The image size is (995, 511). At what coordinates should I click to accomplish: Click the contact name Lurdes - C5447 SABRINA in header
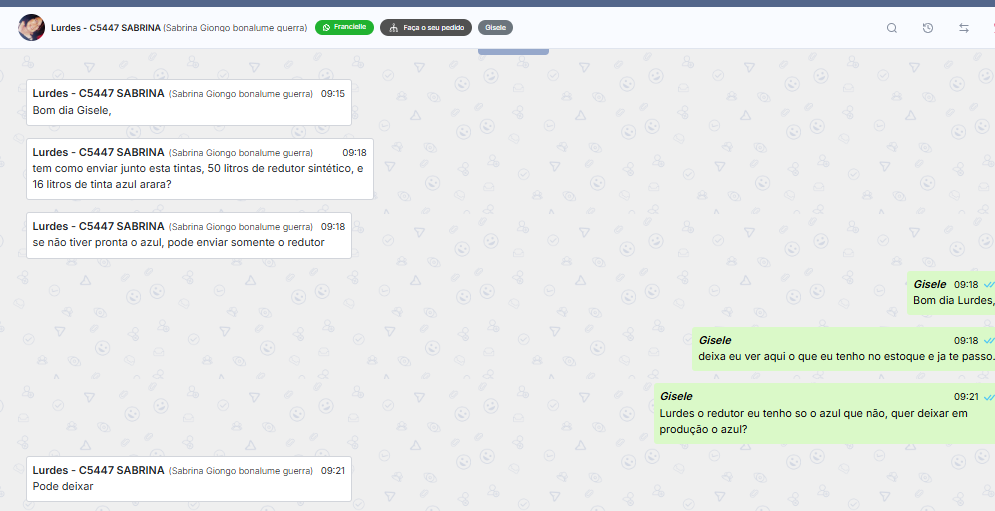pyautogui.click(x=107, y=28)
